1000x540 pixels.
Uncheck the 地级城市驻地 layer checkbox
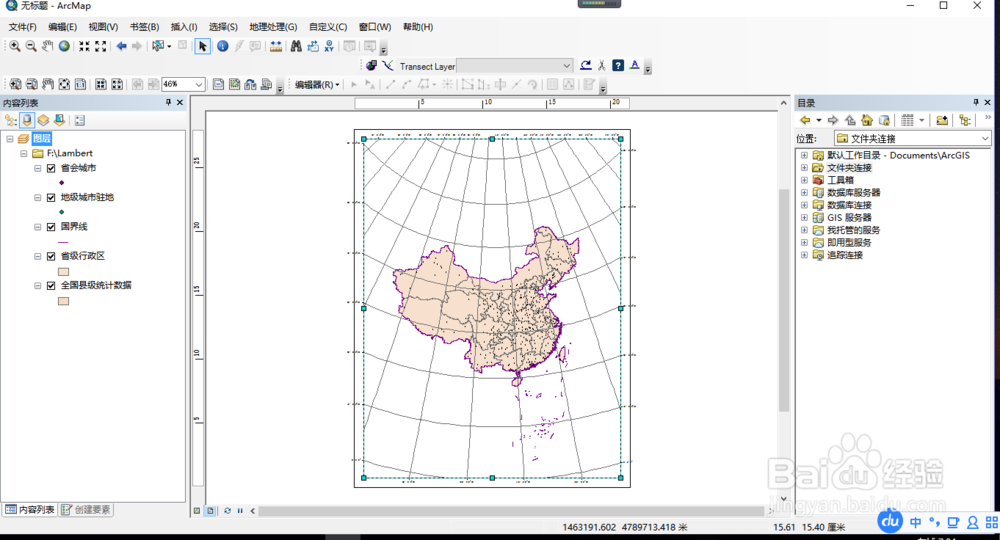(51, 198)
